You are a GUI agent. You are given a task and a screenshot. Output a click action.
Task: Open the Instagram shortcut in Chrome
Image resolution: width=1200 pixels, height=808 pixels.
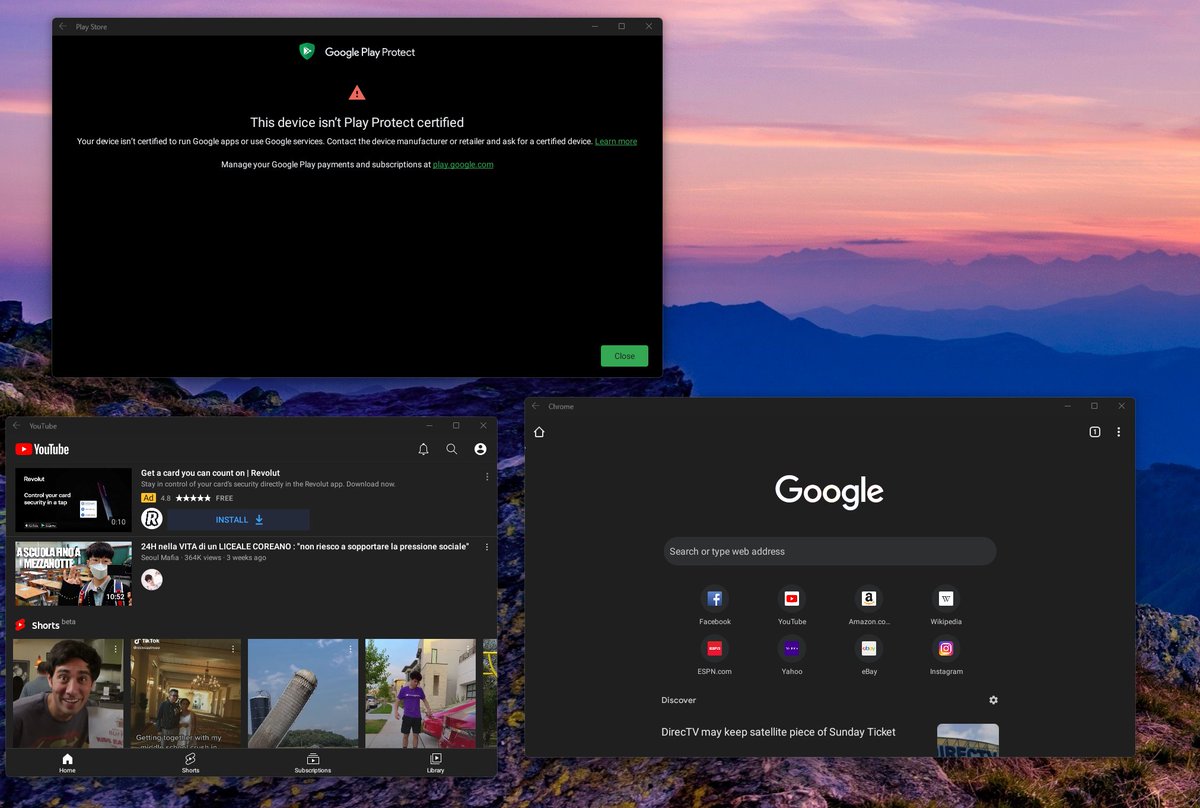coord(946,655)
